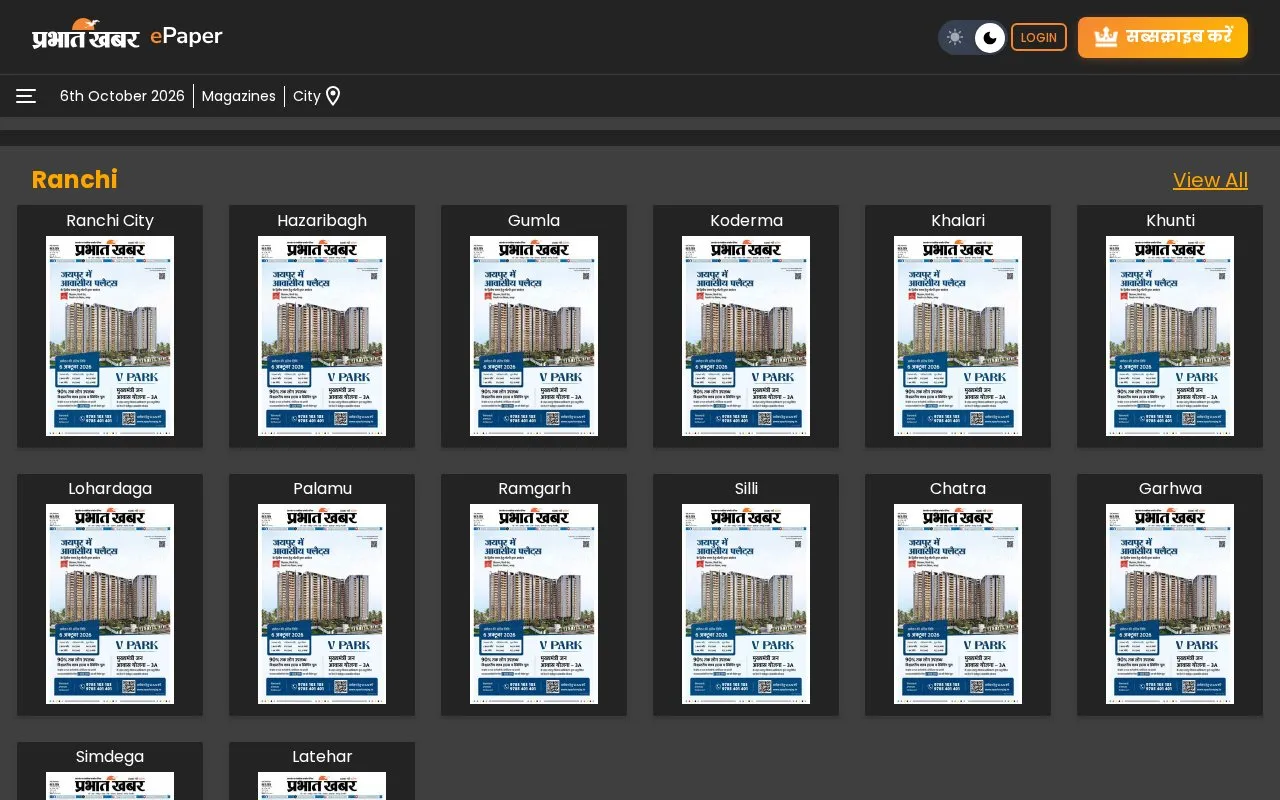Open the Hazaribagh edition thumbnail
Viewport: 1280px width, 800px height.
(x=322, y=336)
